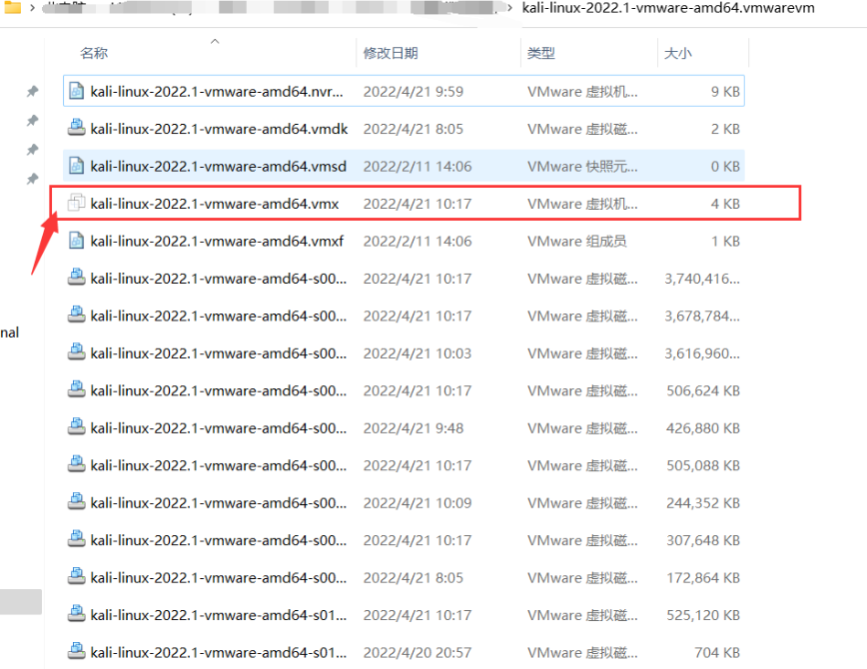Click the size value 2 KB

(725, 129)
